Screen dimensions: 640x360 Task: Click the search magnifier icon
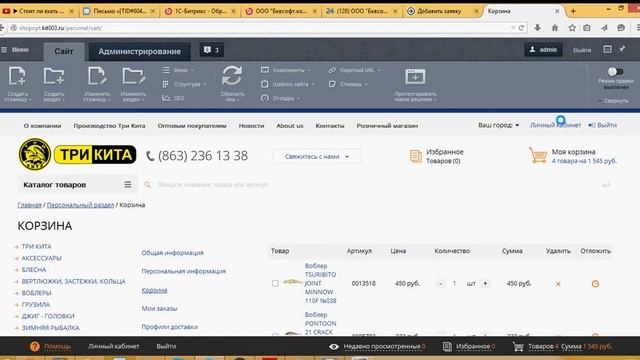(x=148, y=185)
